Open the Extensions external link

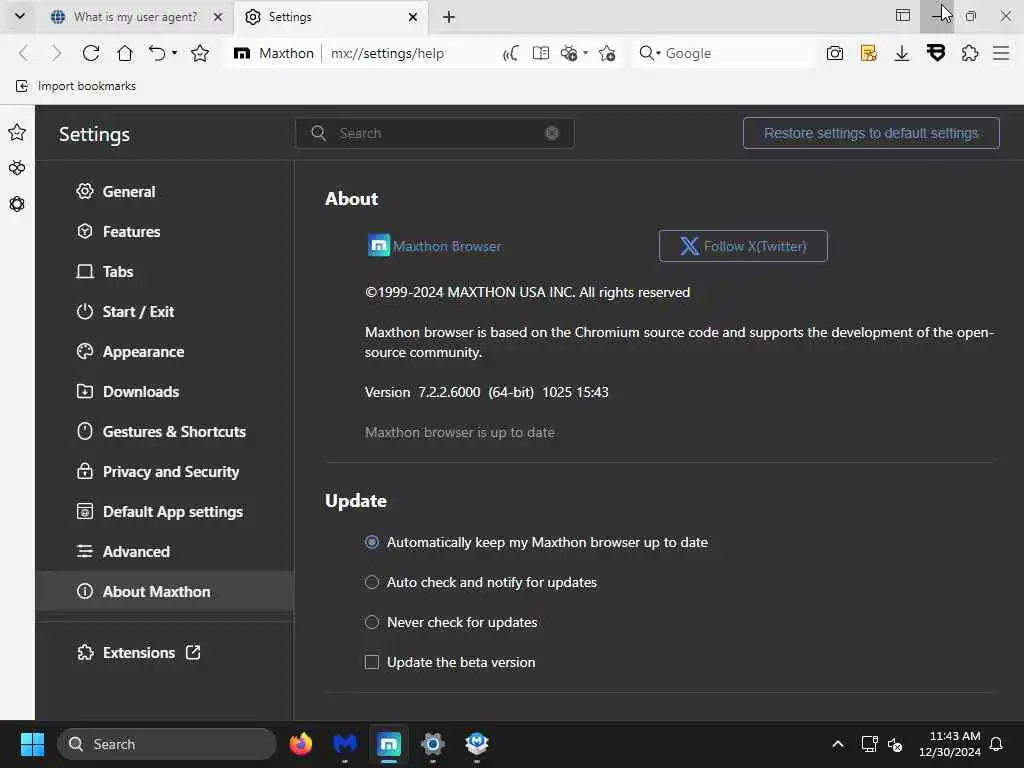point(138,652)
